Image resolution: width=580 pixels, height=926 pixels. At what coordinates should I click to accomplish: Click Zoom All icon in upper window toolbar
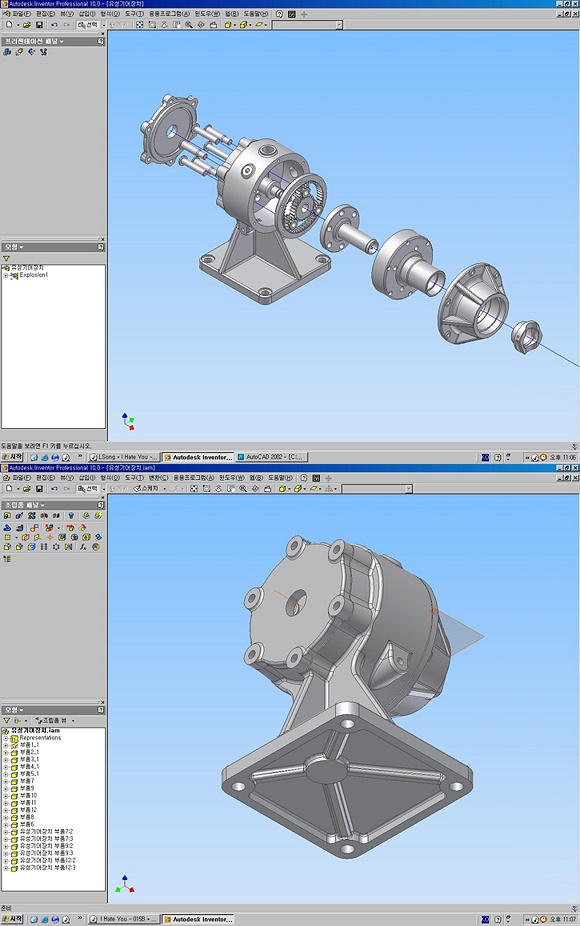140,25
